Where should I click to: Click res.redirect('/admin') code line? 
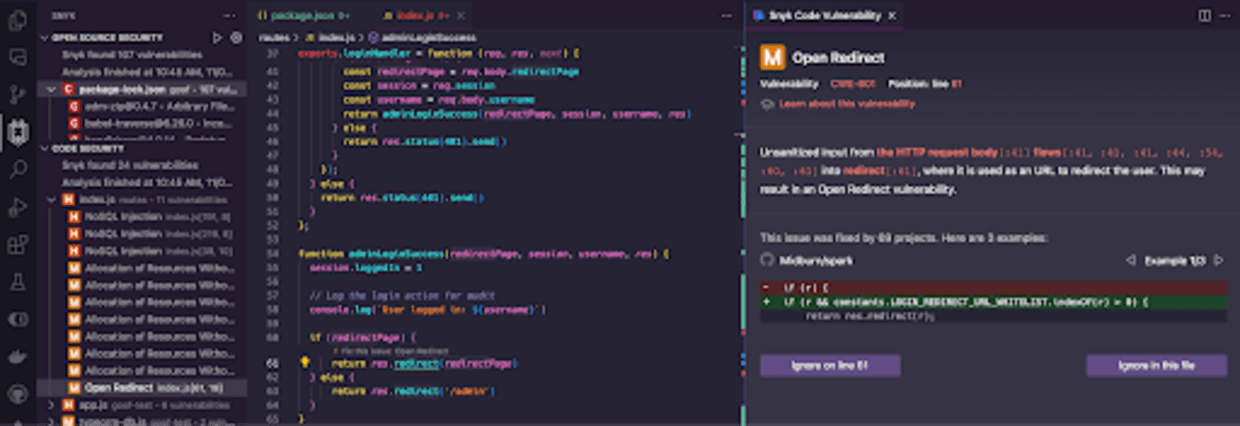[411, 391]
